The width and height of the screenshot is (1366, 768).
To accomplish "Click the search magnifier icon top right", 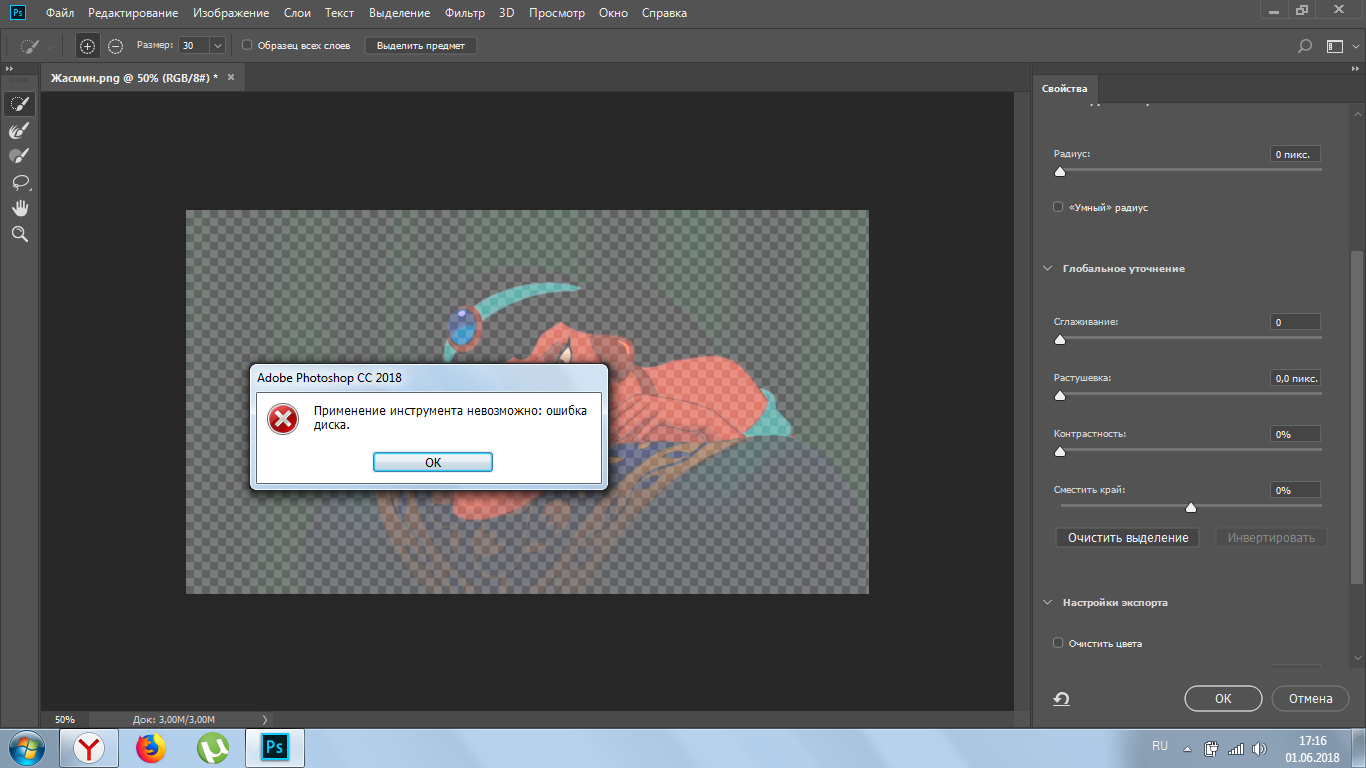I will pos(1304,46).
